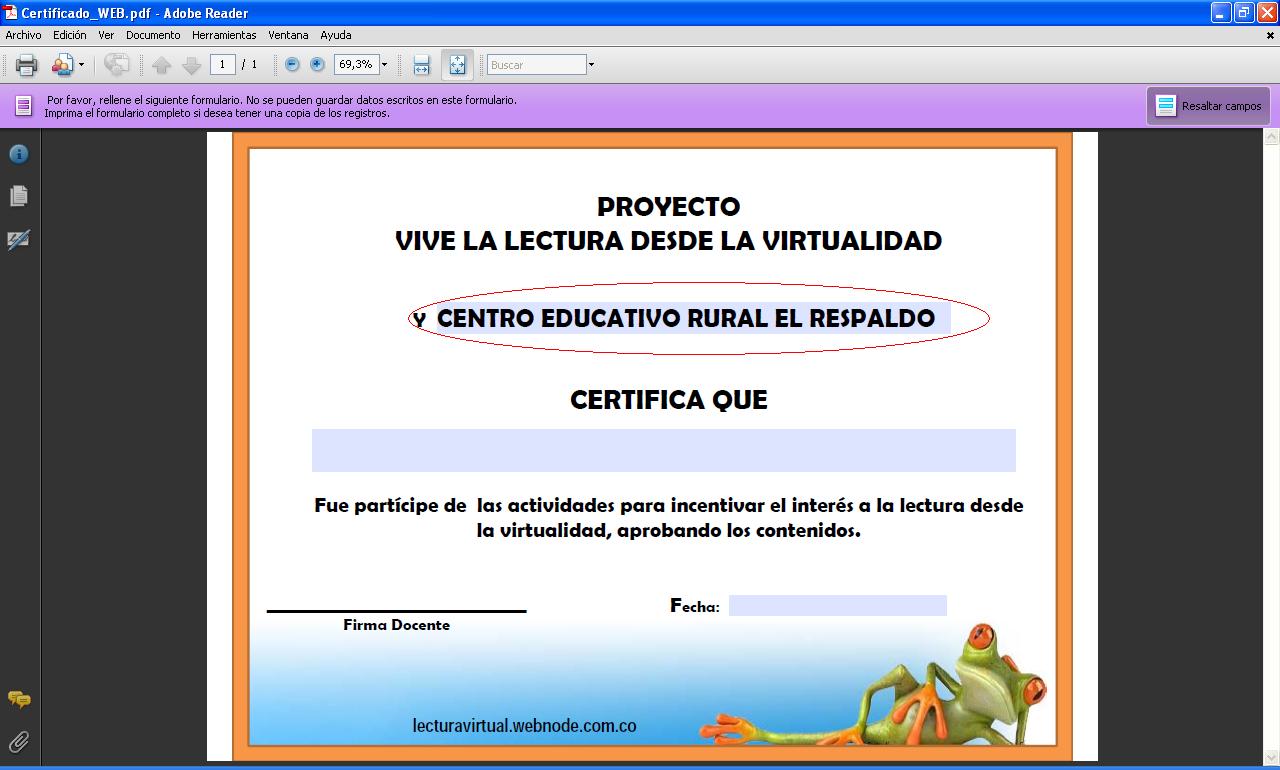Open the Attachments paperclip panel
This screenshot has width=1280, height=770.
19,741
